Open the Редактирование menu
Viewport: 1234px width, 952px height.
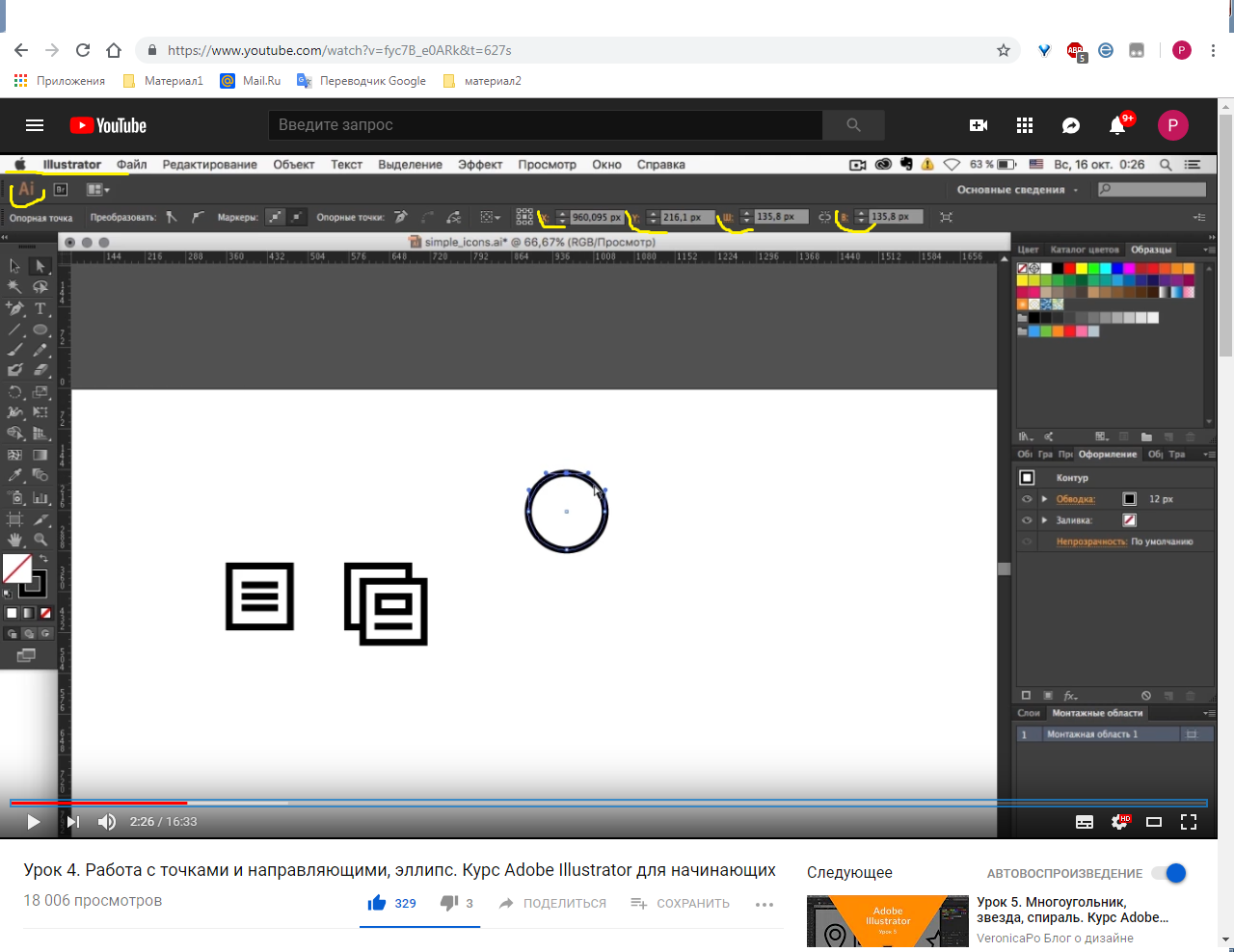[209, 165]
